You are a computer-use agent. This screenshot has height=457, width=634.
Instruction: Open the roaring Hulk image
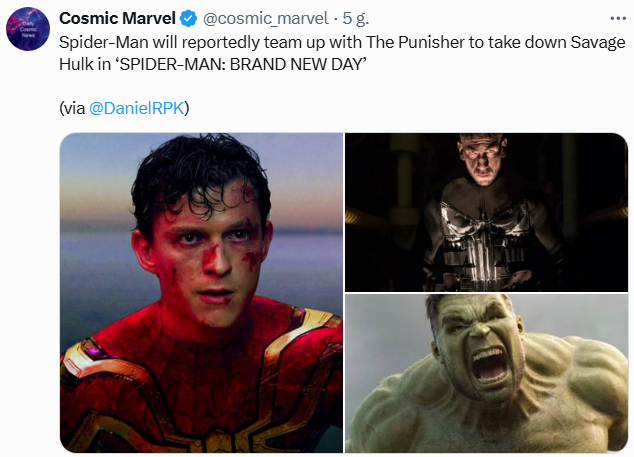486,373
